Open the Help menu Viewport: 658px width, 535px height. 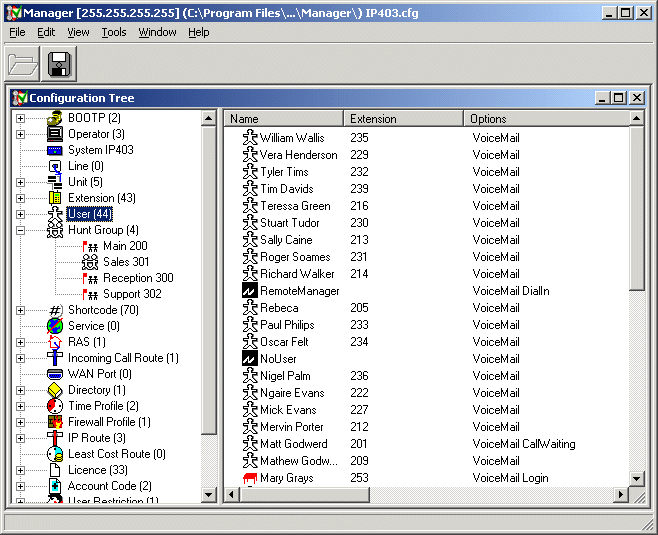[x=198, y=32]
